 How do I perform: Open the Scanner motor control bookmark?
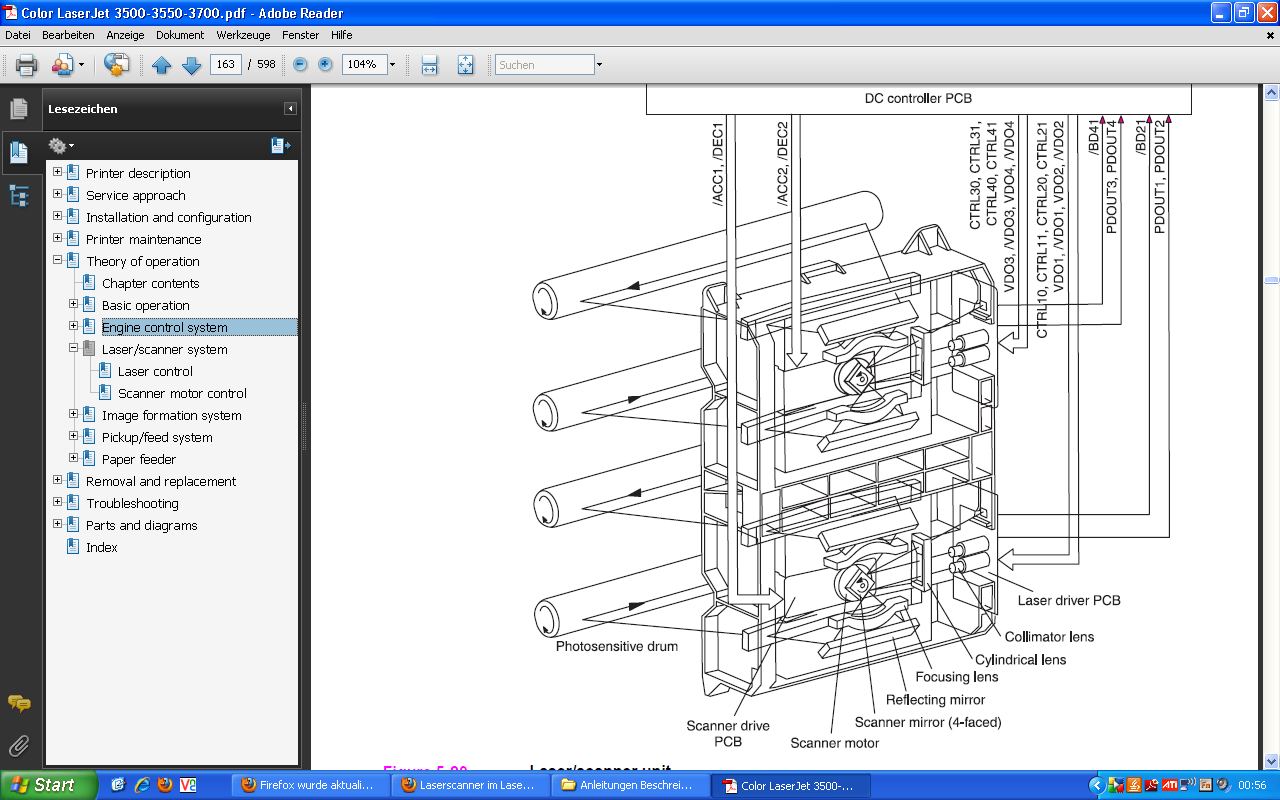click(x=182, y=393)
